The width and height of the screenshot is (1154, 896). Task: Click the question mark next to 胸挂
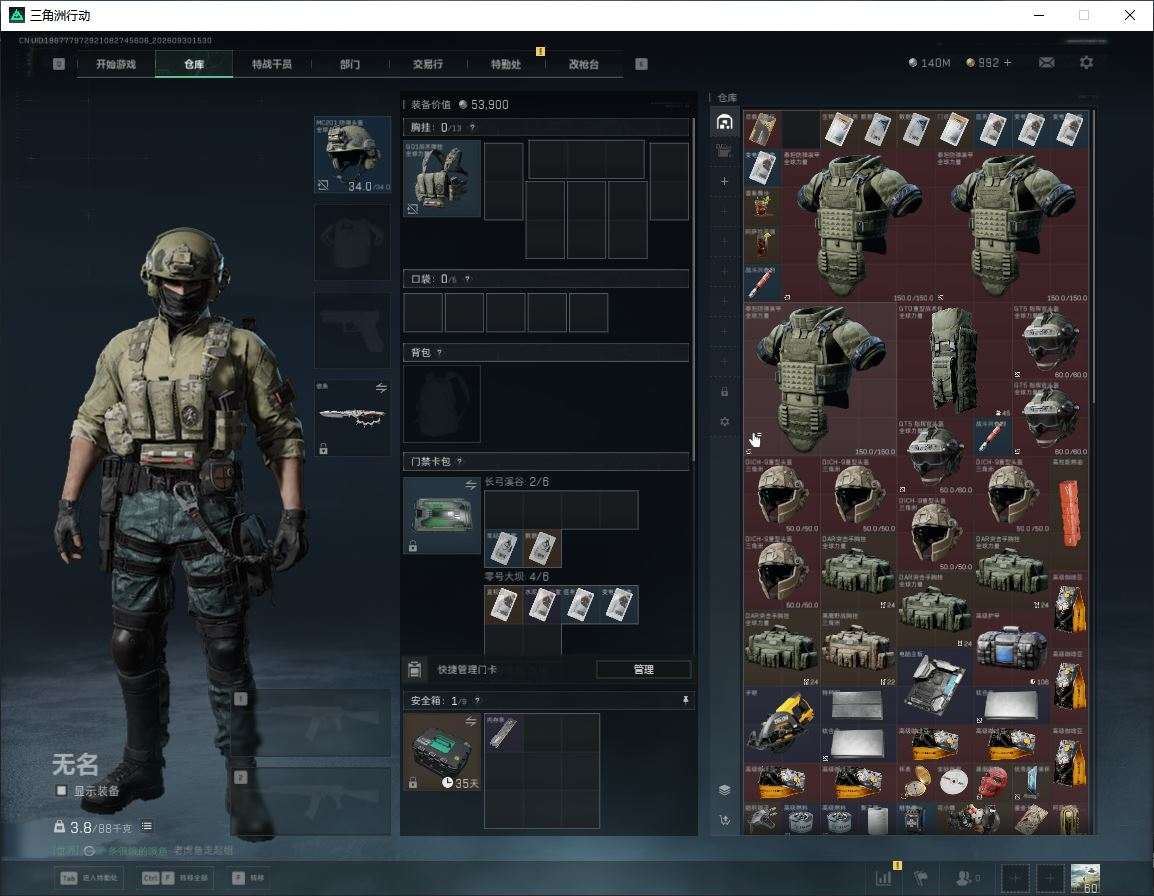472,127
